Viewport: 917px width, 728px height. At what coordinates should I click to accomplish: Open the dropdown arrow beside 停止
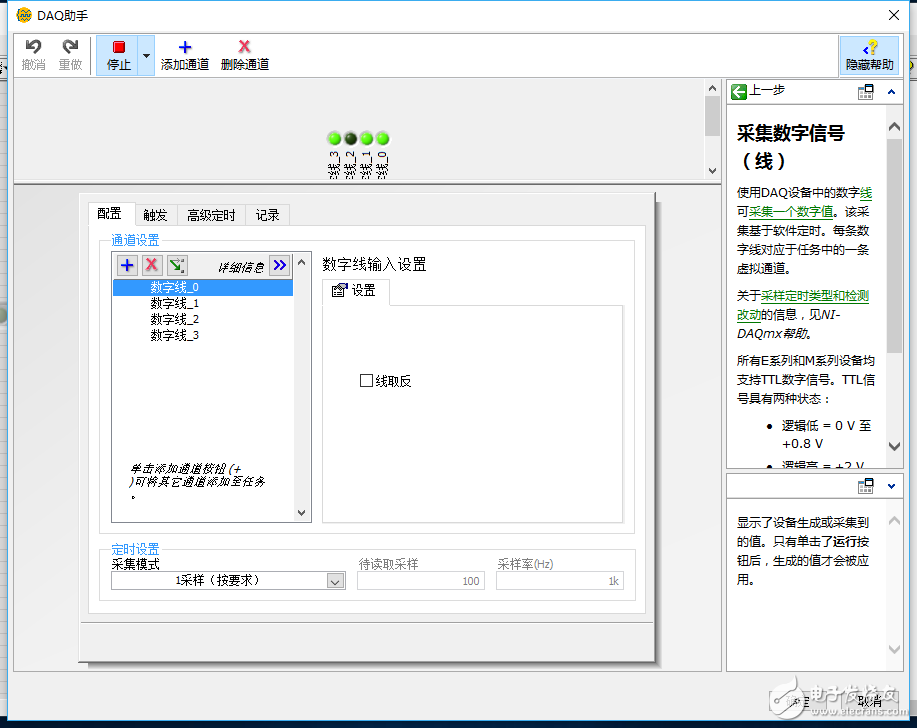(x=146, y=56)
